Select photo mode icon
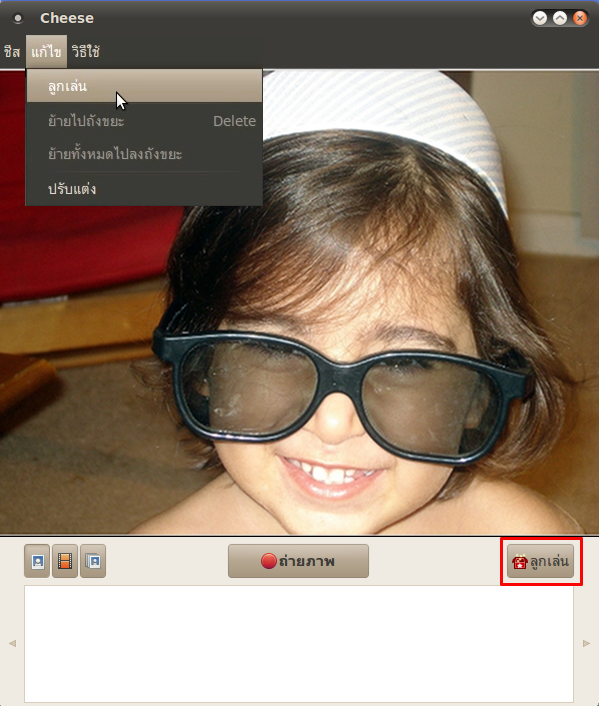599x706 pixels. tap(37, 561)
